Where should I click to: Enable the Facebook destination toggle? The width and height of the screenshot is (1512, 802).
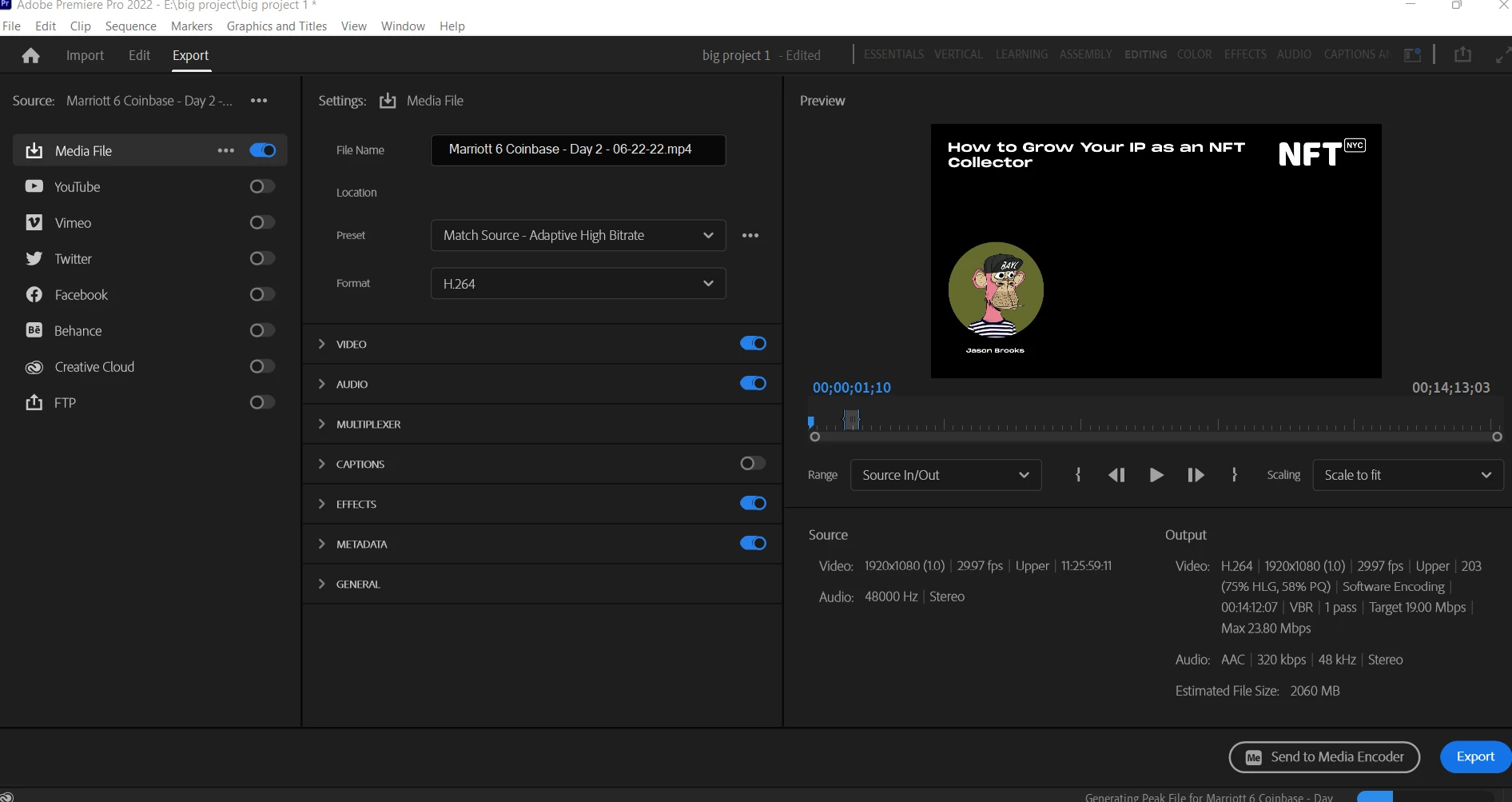(x=263, y=294)
